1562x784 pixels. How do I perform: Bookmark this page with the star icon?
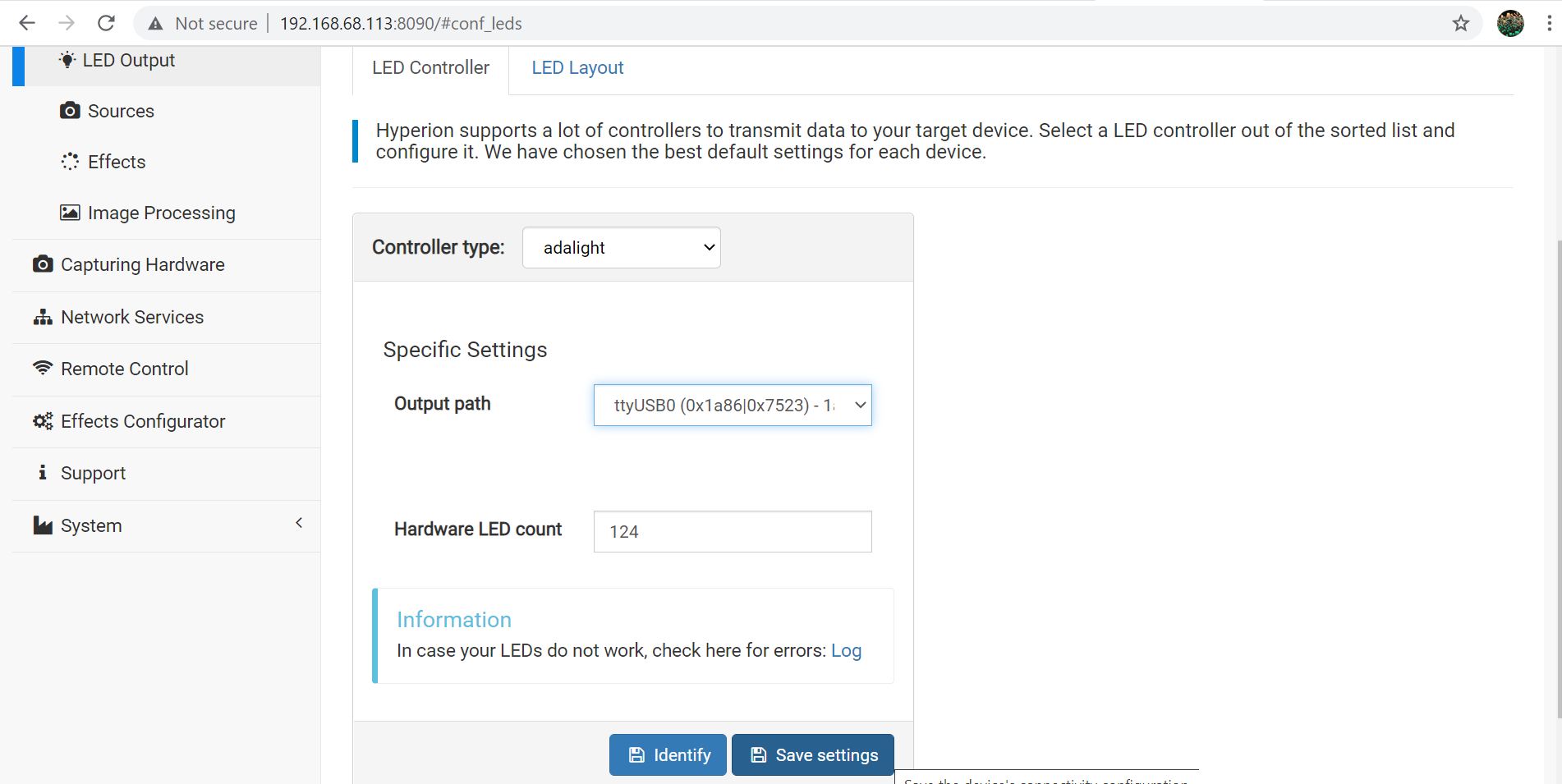[1460, 23]
